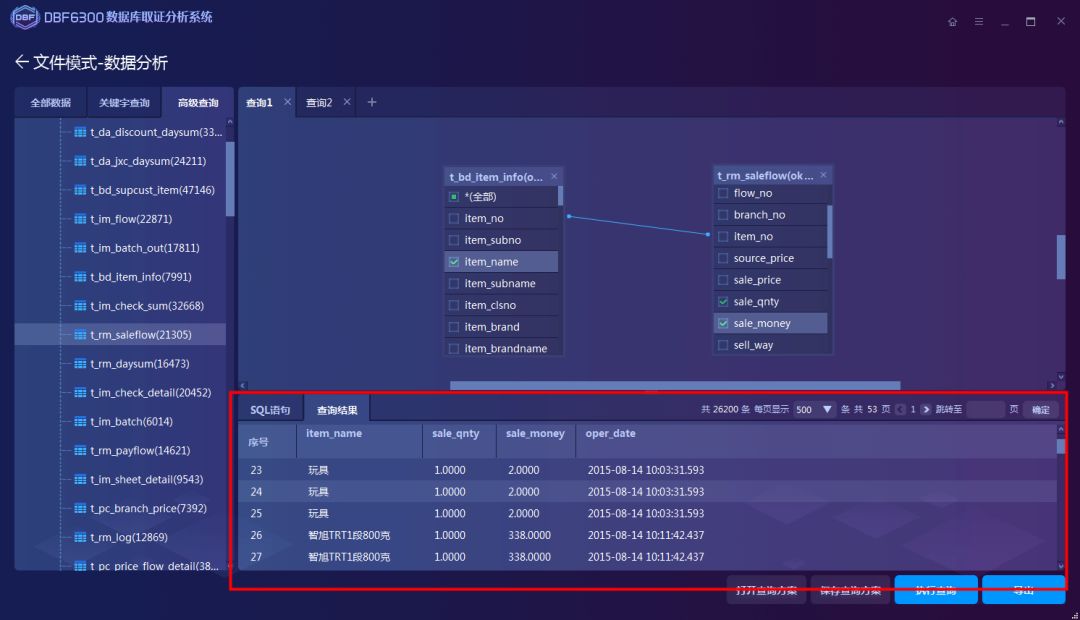Check item_no in t_bd_item_info box
The height and width of the screenshot is (620, 1080).
(x=454, y=218)
